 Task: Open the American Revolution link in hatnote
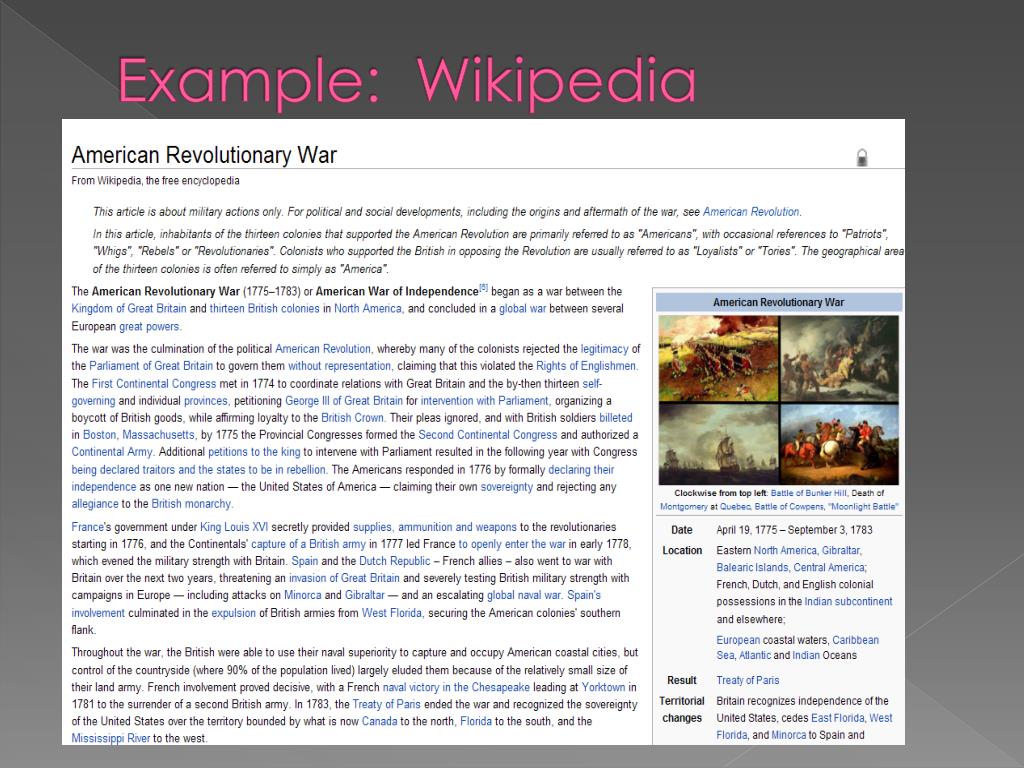pos(751,212)
